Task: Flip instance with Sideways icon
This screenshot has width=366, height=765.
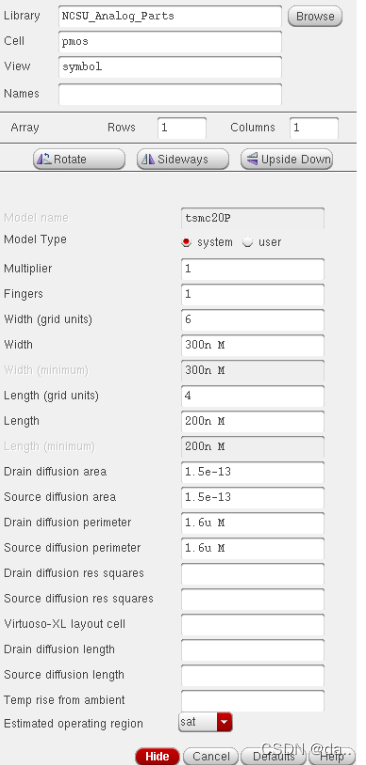Action: click(x=183, y=159)
